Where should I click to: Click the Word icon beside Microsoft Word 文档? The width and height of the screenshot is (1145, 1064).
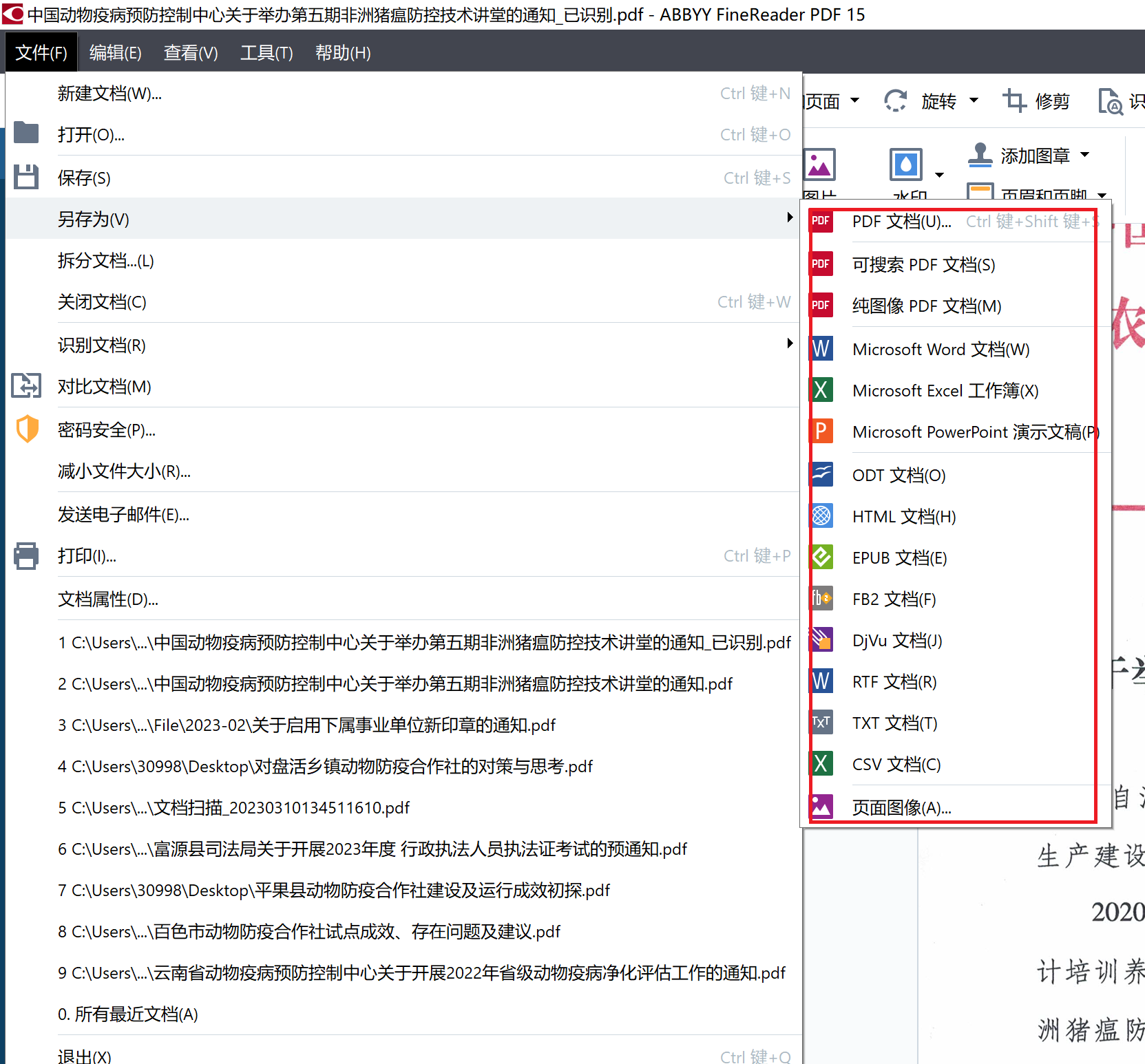[x=821, y=348]
